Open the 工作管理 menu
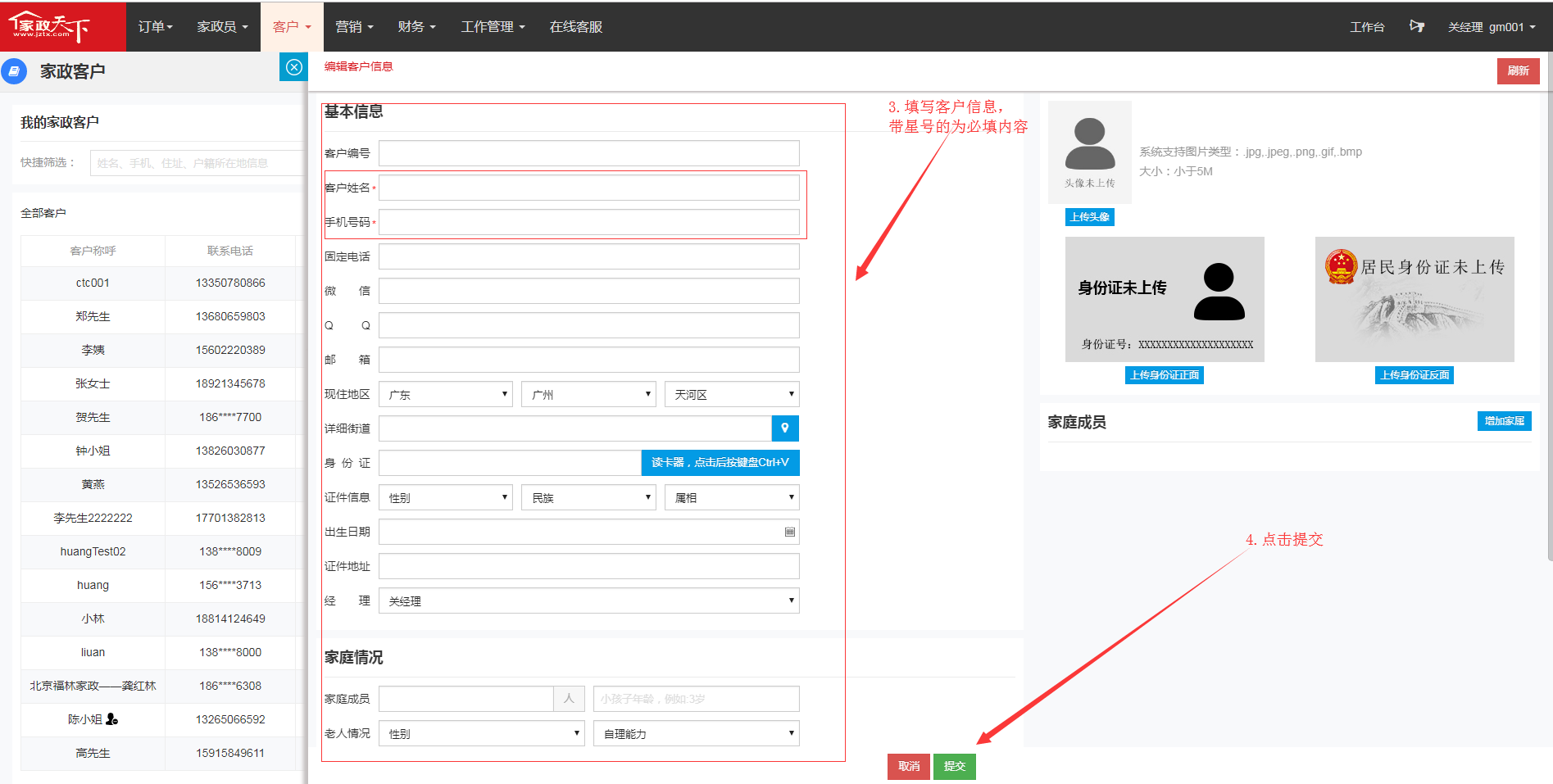Viewport: 1553px width, 784px height. [493, 27]
